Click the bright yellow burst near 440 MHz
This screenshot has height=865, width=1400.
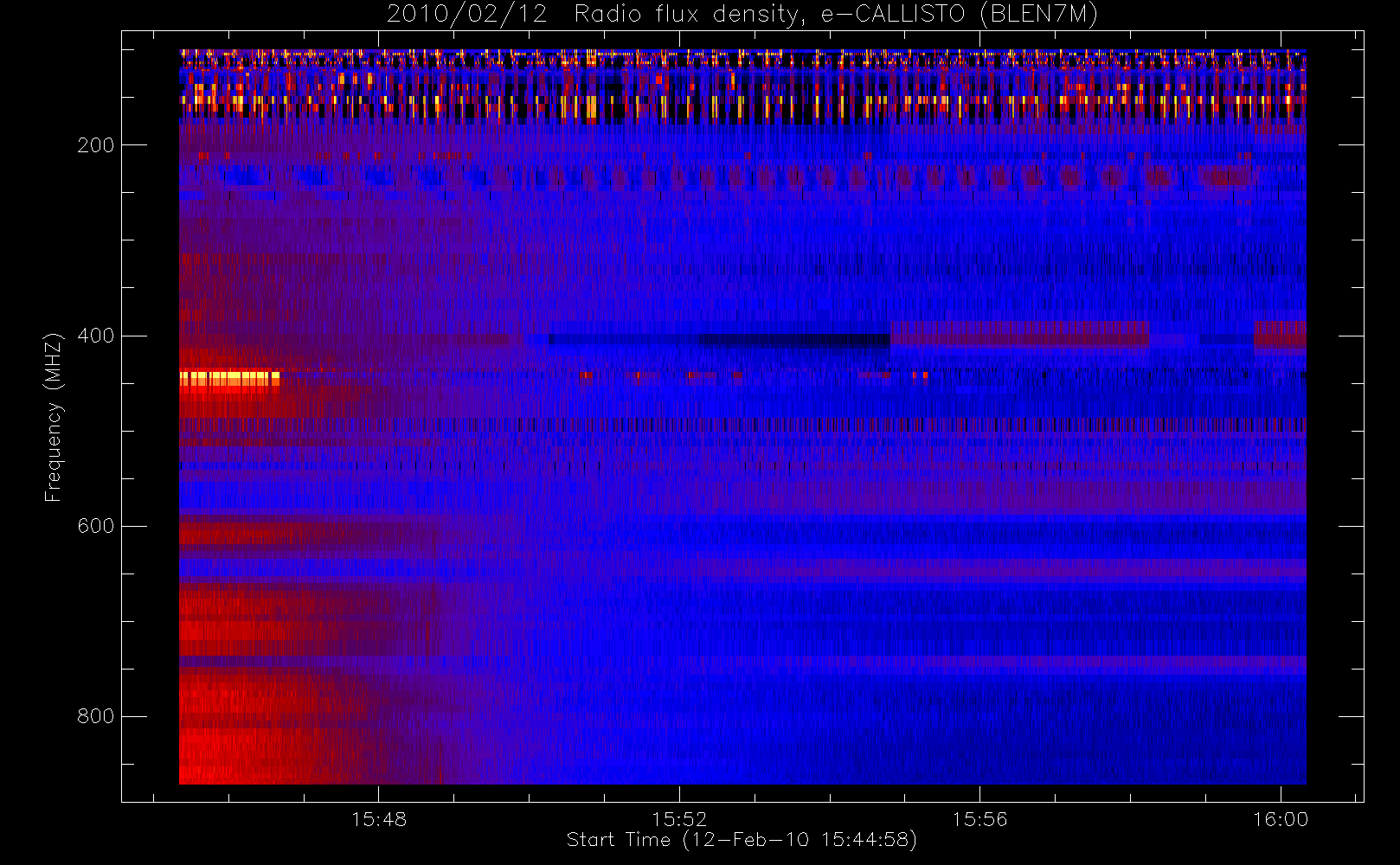point(229,379)
